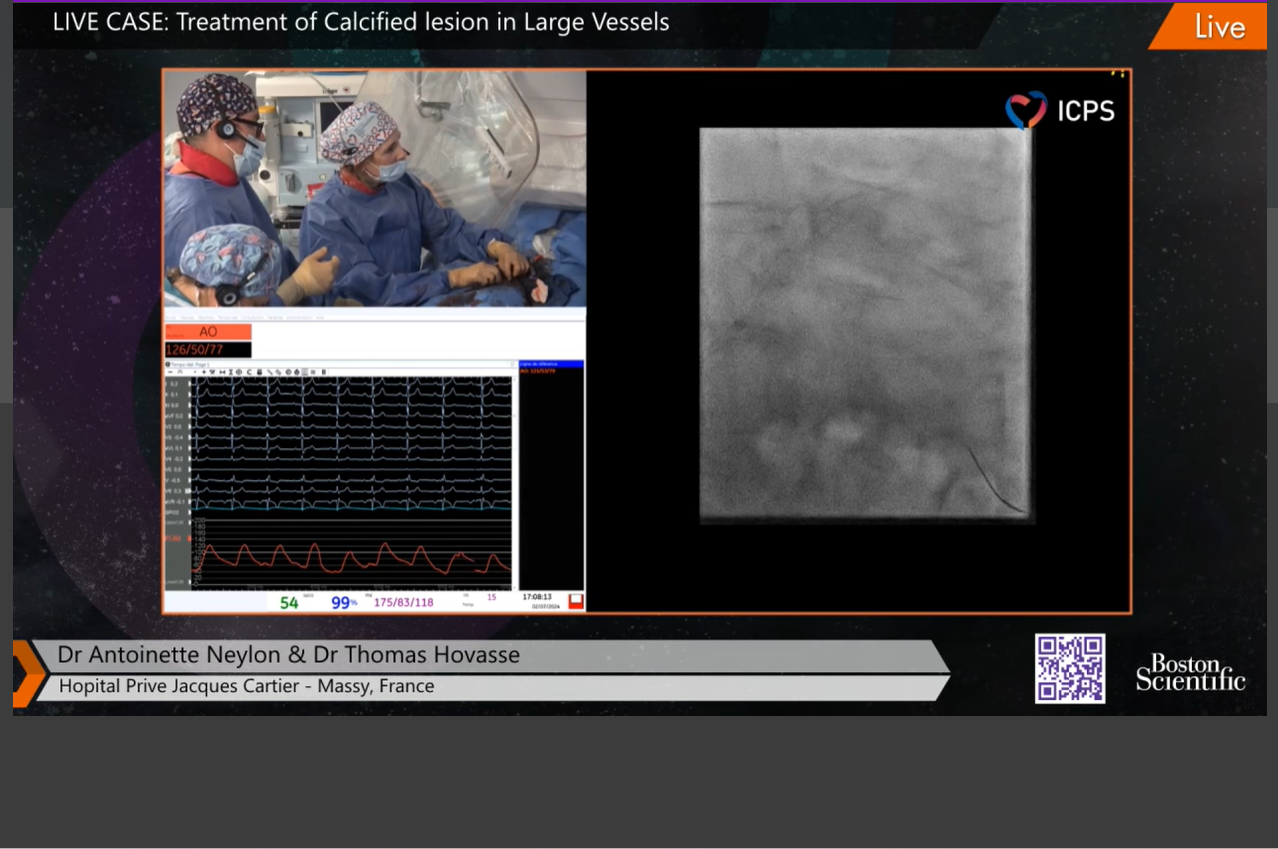
Task: Click the Boston Scientific logo
Action: (1190, 672)
